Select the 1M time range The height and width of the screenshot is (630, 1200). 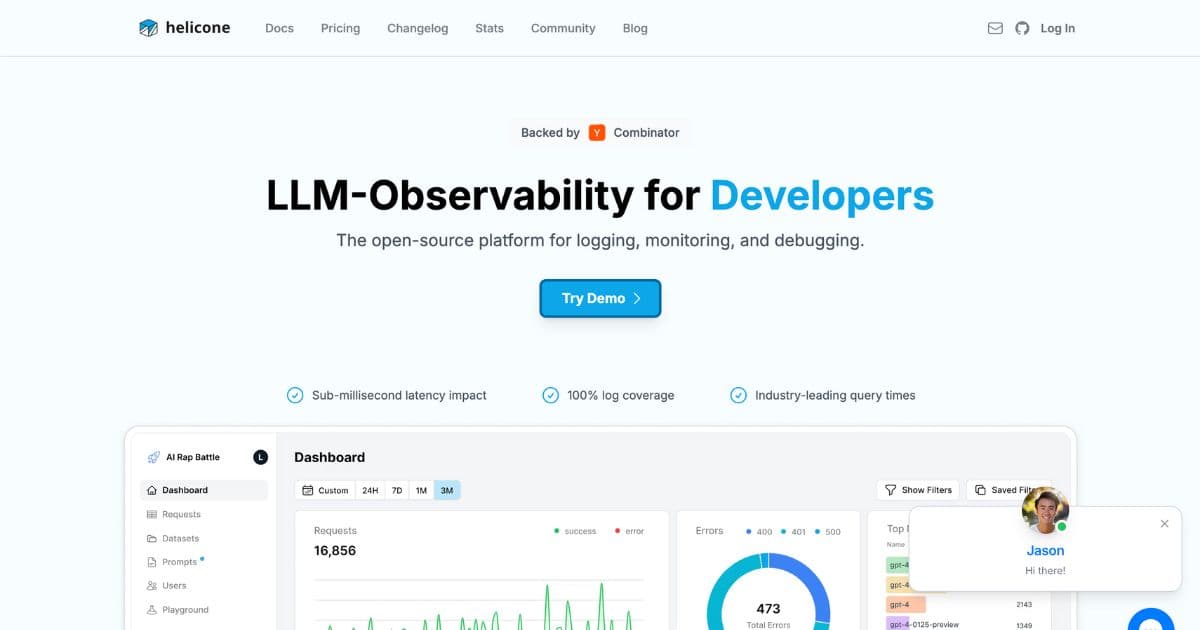pyautogui.click(x=421, y=490)
